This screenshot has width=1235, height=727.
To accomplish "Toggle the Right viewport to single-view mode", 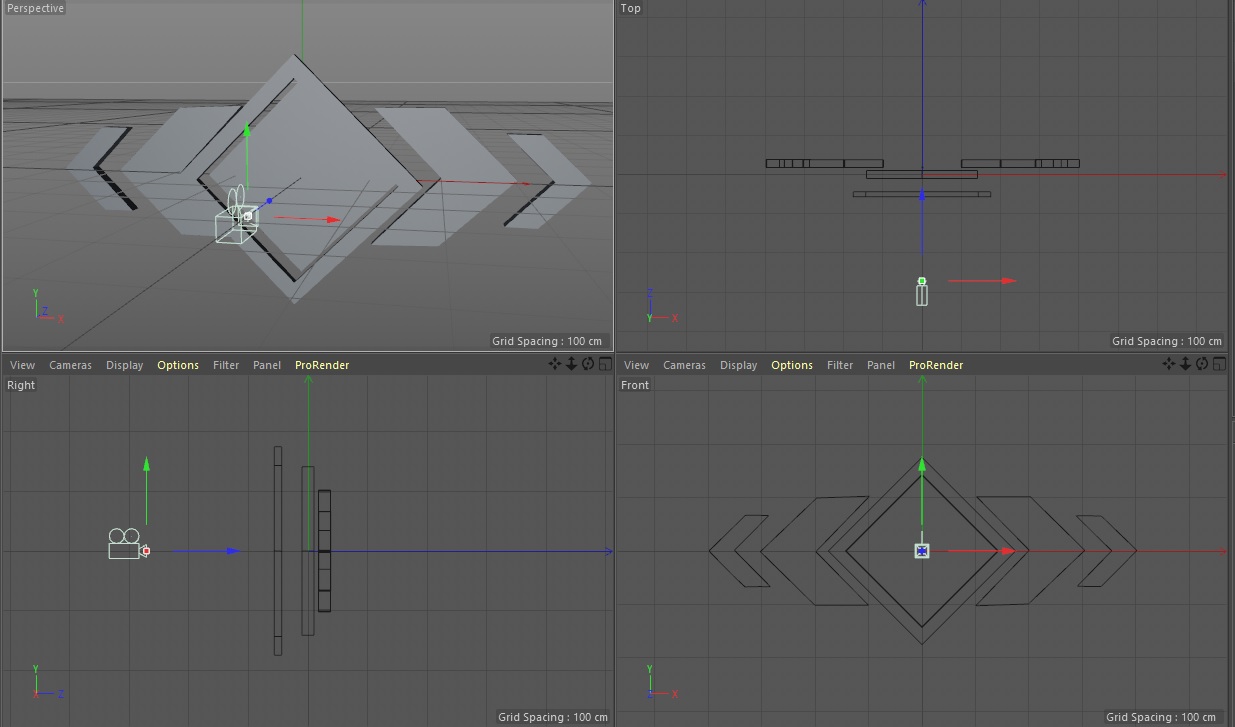I will click(606, 365).
